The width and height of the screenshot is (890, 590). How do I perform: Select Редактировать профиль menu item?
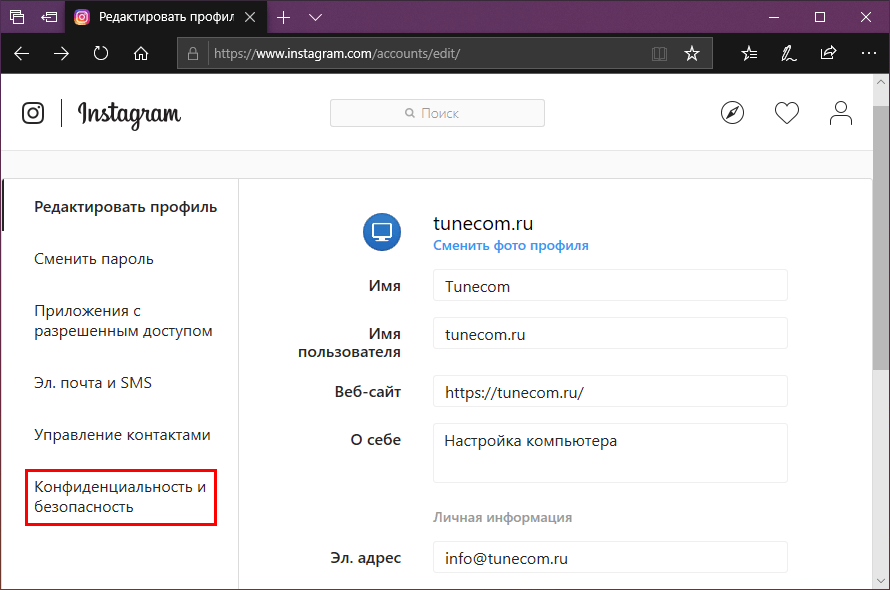125,207
